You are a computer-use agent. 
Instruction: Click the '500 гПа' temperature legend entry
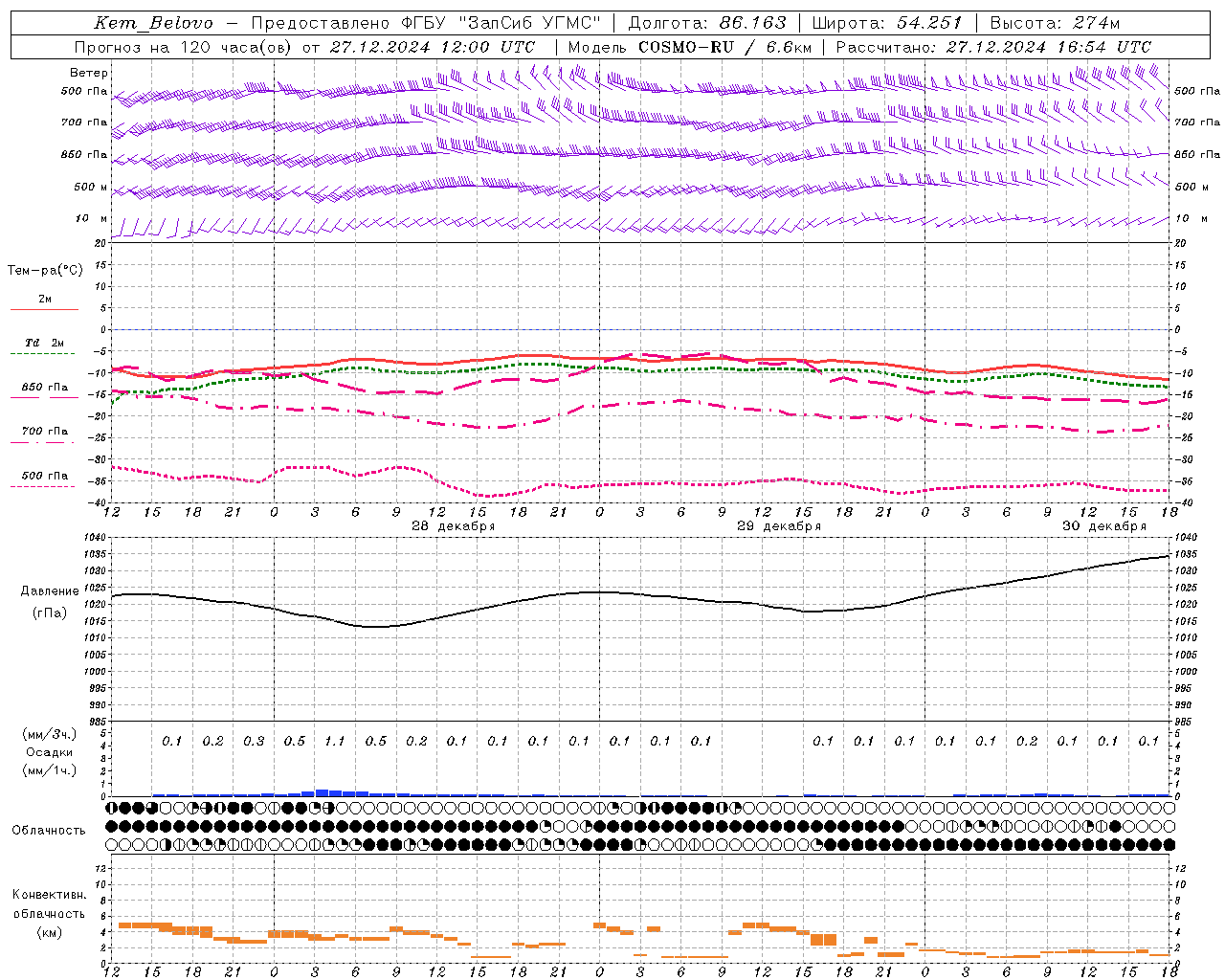[44, 476]
